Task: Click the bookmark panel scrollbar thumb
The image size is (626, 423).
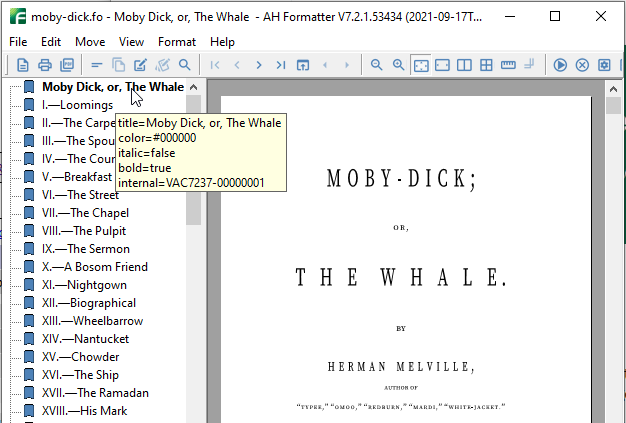Action: point(194,160)
